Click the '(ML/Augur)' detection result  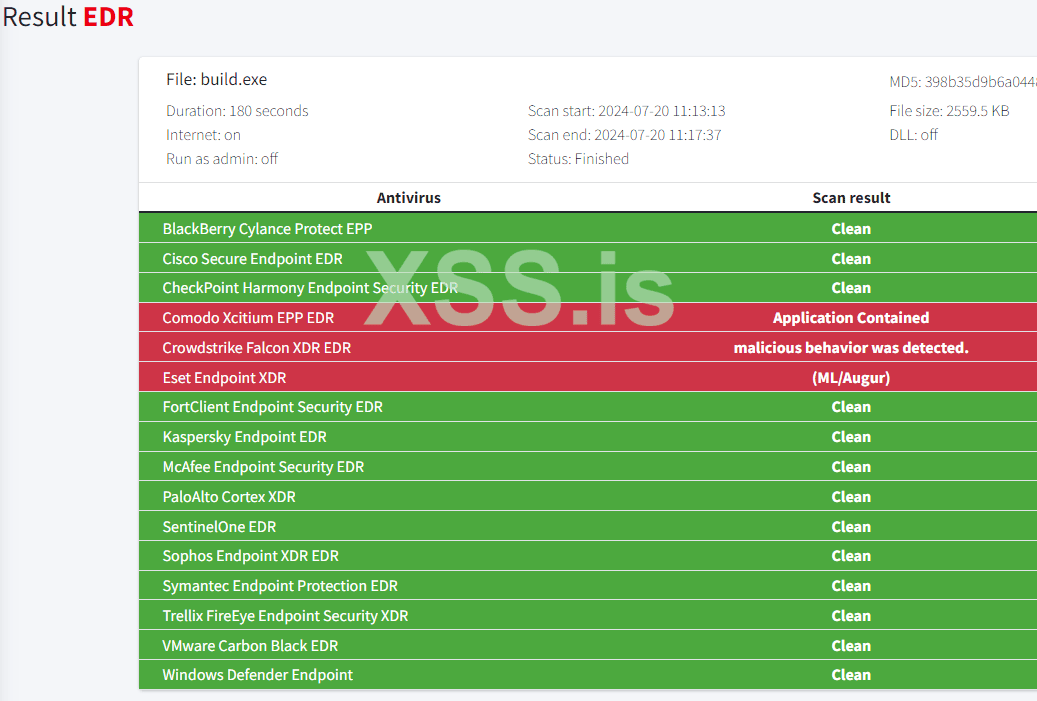pos(851,378)
